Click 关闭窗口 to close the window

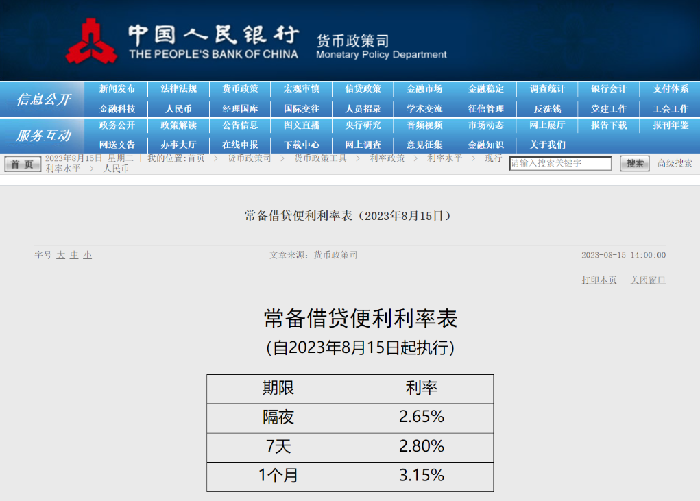[x=647, y=281]
